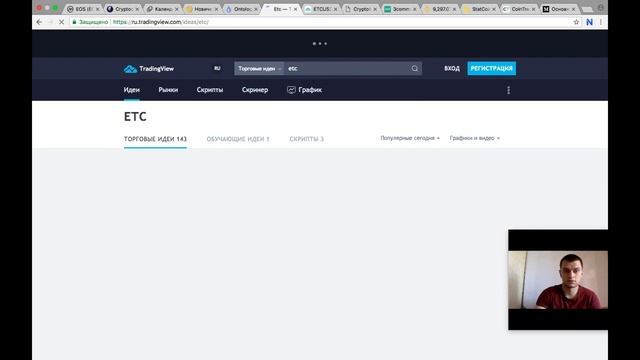Screen dimensions: 640x360
Task: Close the Ontology browser tab
Action: pos(256,9)
